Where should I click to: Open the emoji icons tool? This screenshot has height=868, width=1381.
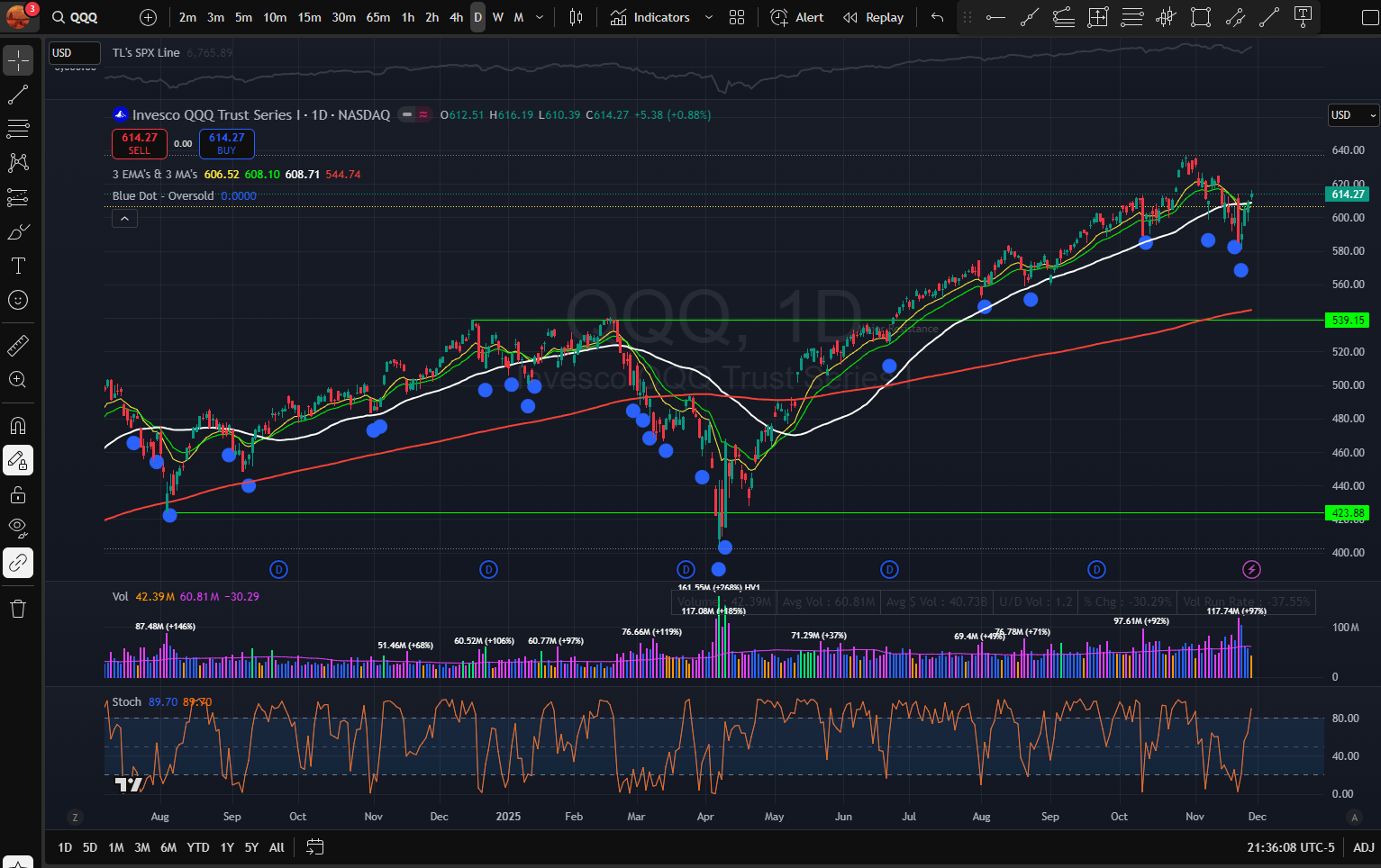click(18, 300)
